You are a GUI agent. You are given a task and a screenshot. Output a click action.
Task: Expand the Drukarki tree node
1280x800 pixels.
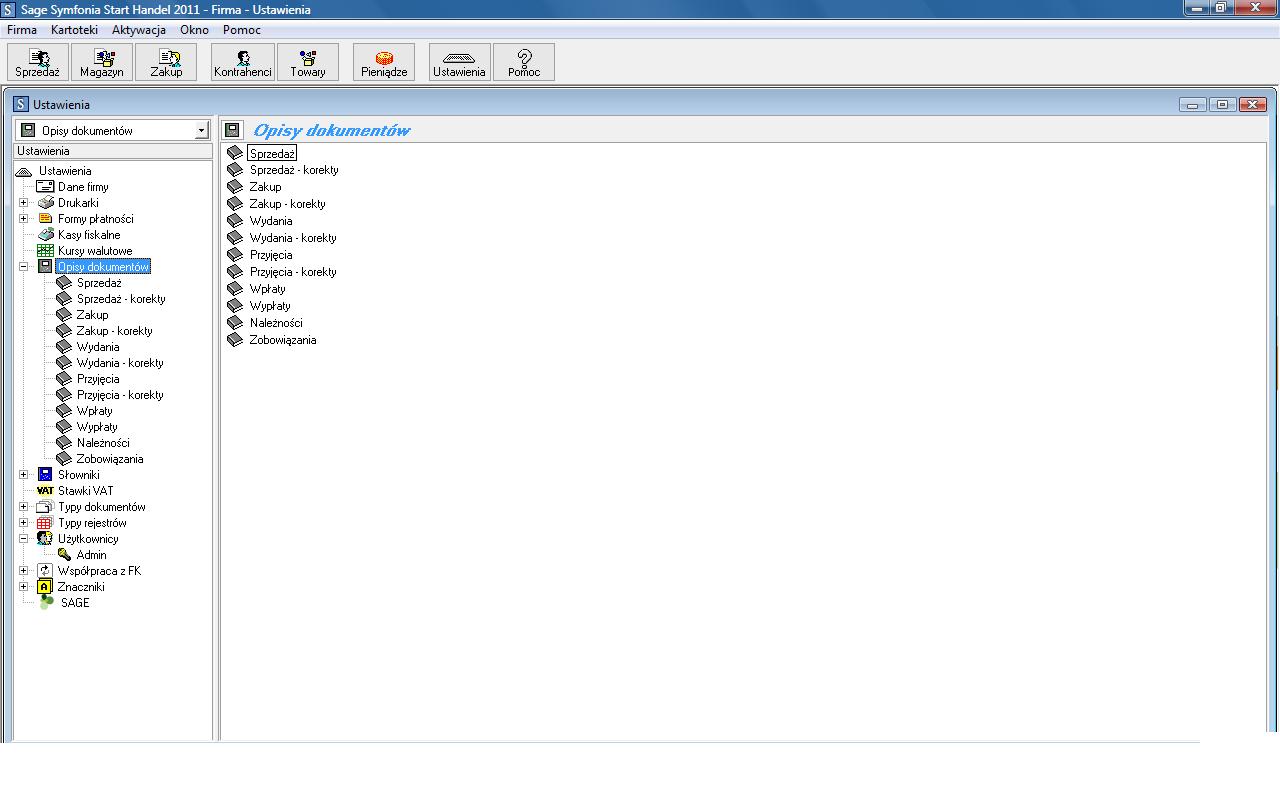click(x=24, y=203)
